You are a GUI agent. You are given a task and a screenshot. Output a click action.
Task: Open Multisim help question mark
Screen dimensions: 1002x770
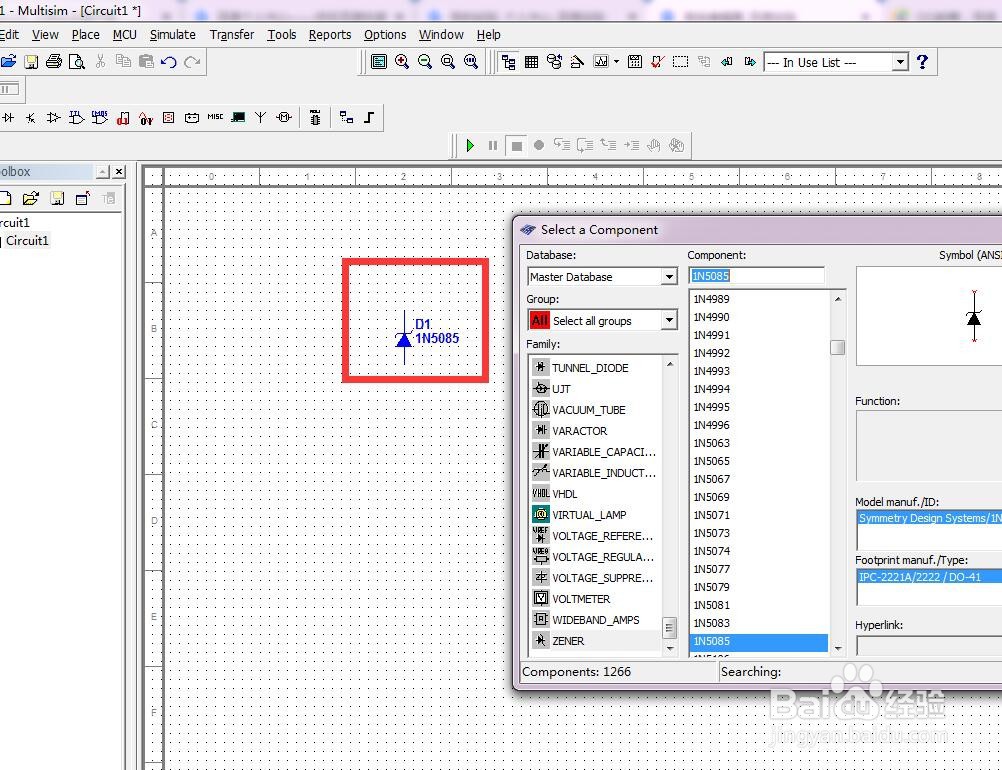pyautogui.click(x=922, y=62)
